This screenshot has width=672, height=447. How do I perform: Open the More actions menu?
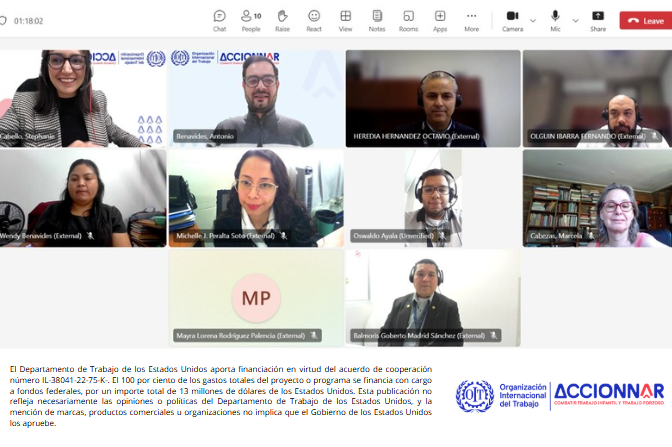471,21
